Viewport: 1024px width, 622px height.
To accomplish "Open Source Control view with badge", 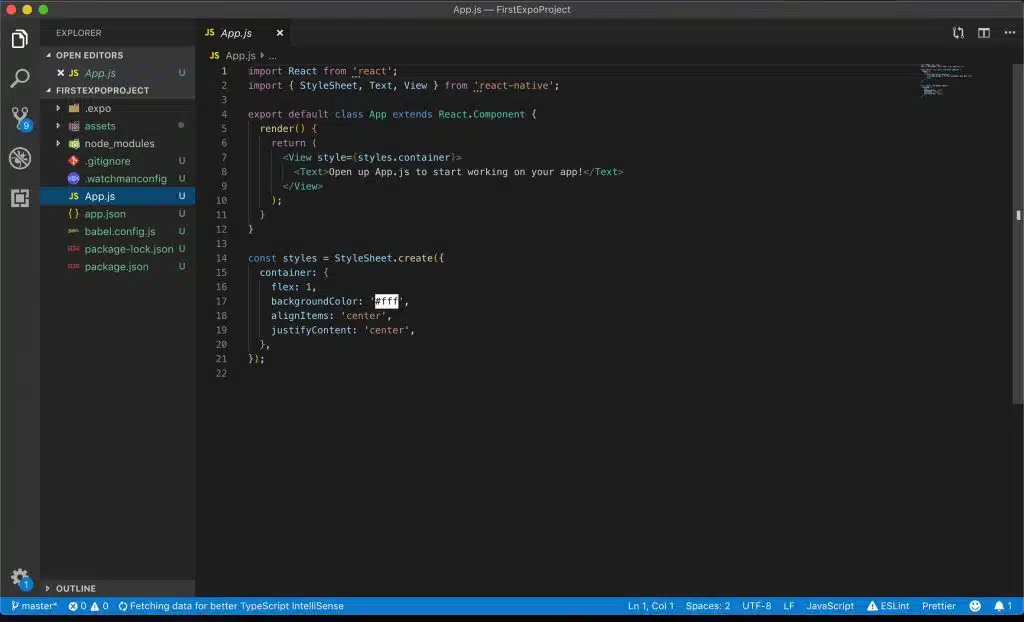I will pos(19,118).
